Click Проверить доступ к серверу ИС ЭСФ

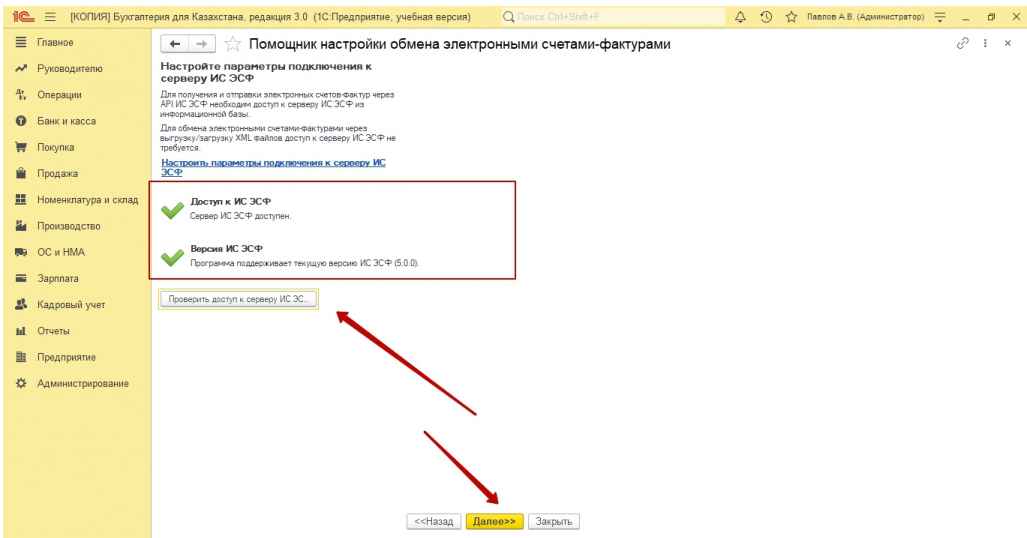238,299
